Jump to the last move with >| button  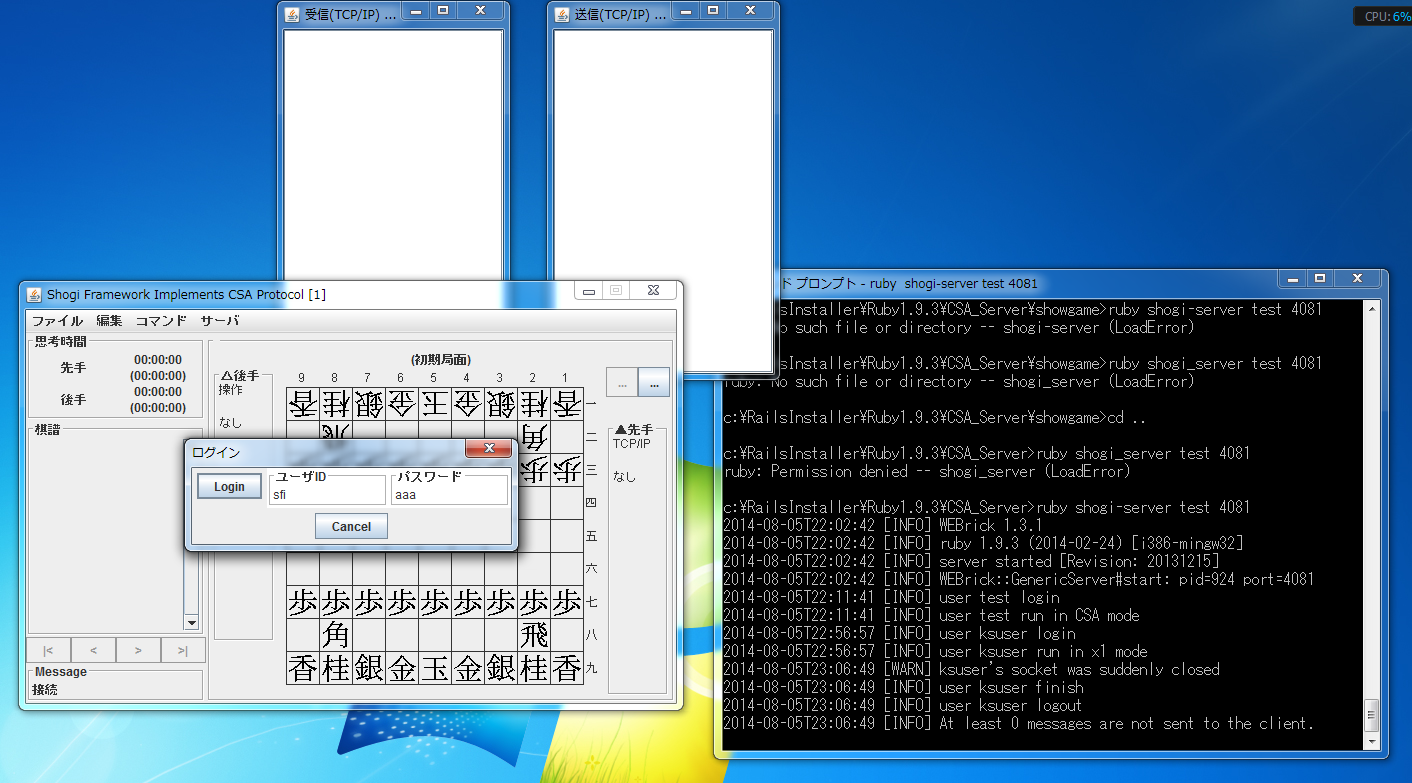tap(183, 650)
